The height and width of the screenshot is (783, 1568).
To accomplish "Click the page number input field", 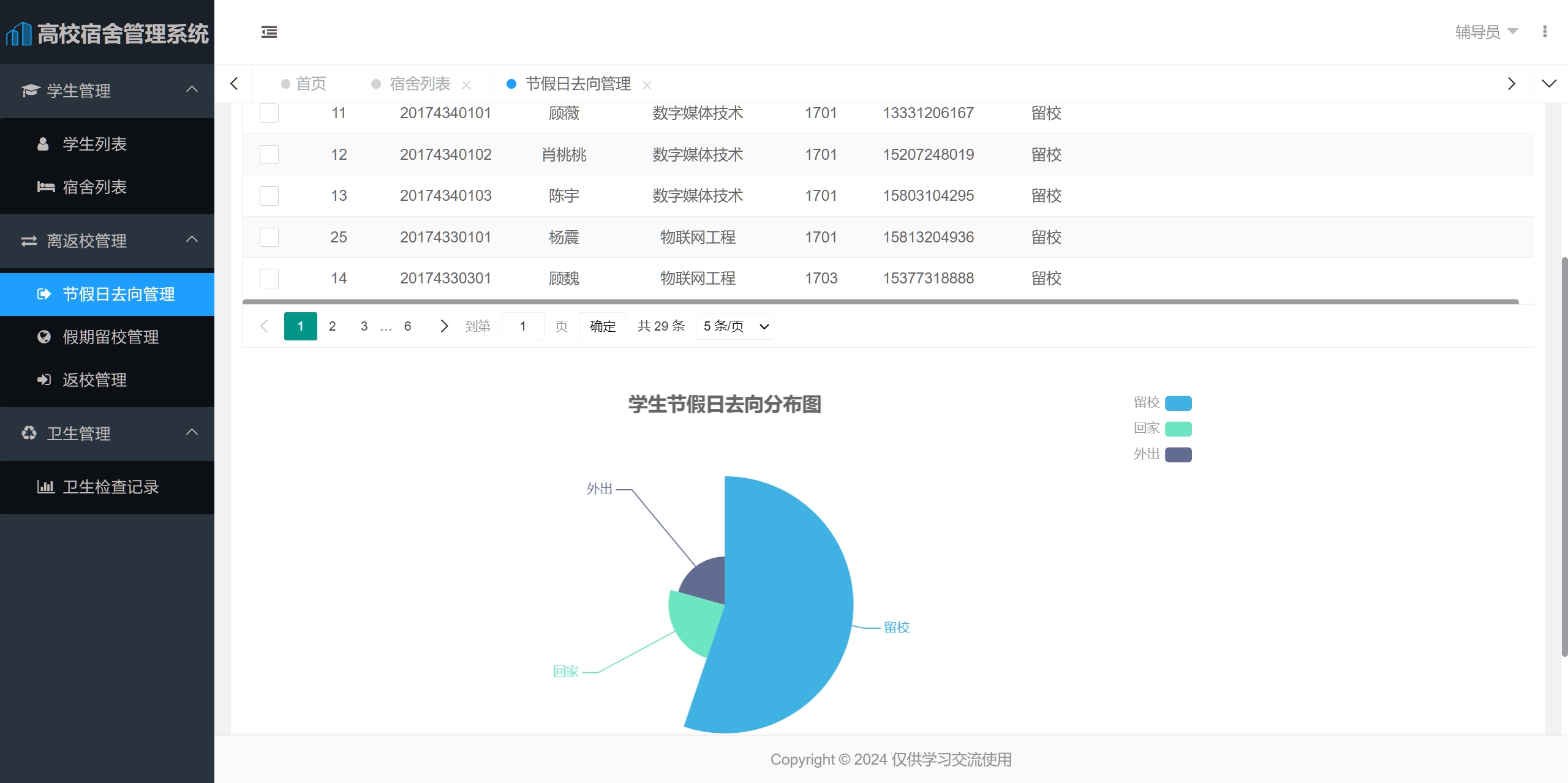I will [x=522, y=326].
